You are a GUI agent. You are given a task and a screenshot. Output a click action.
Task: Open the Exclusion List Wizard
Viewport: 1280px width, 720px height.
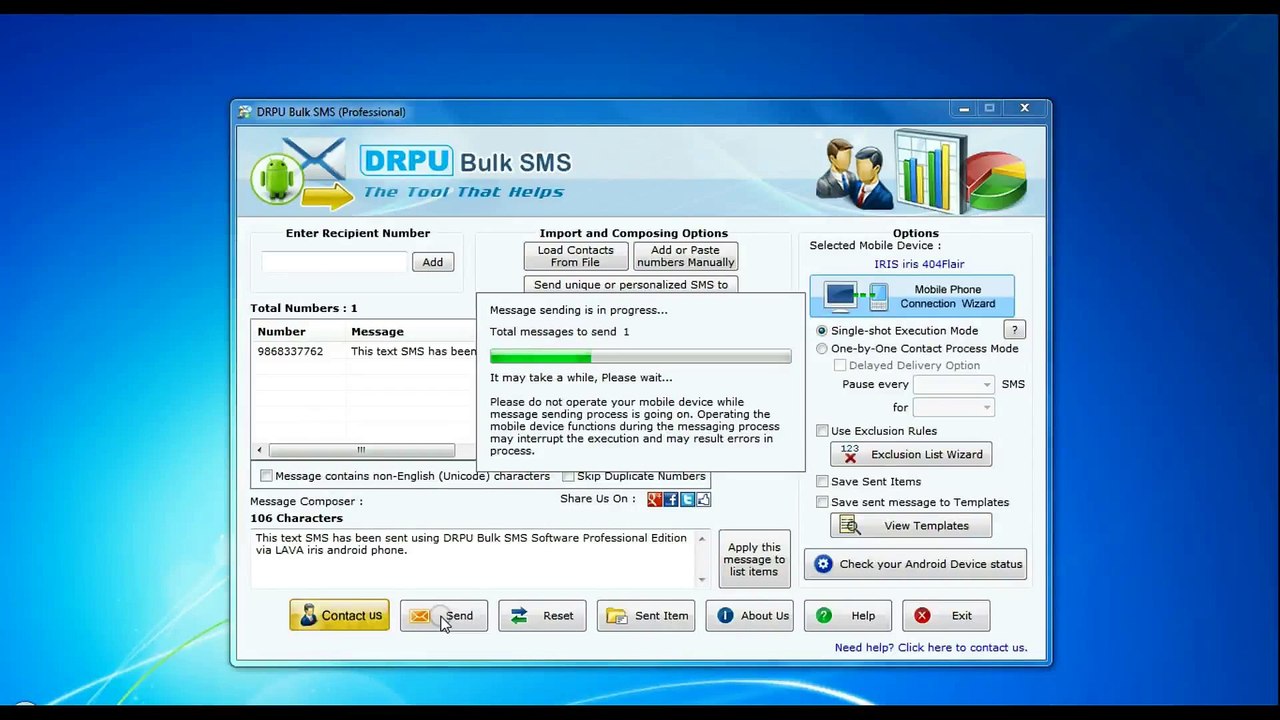[911, 454]
